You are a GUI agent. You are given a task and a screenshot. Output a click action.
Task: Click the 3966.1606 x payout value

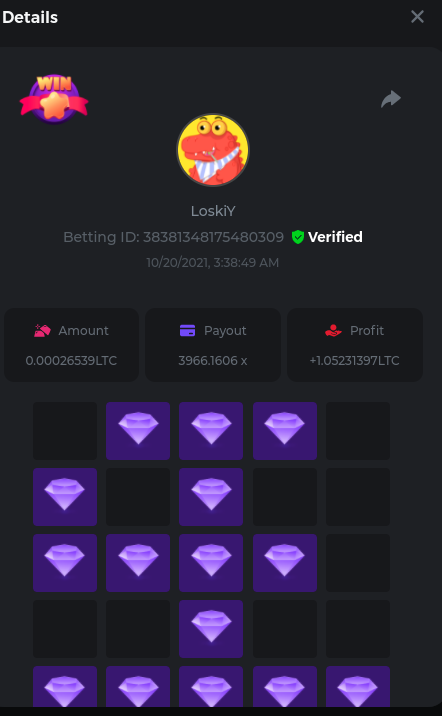(213, 361)
